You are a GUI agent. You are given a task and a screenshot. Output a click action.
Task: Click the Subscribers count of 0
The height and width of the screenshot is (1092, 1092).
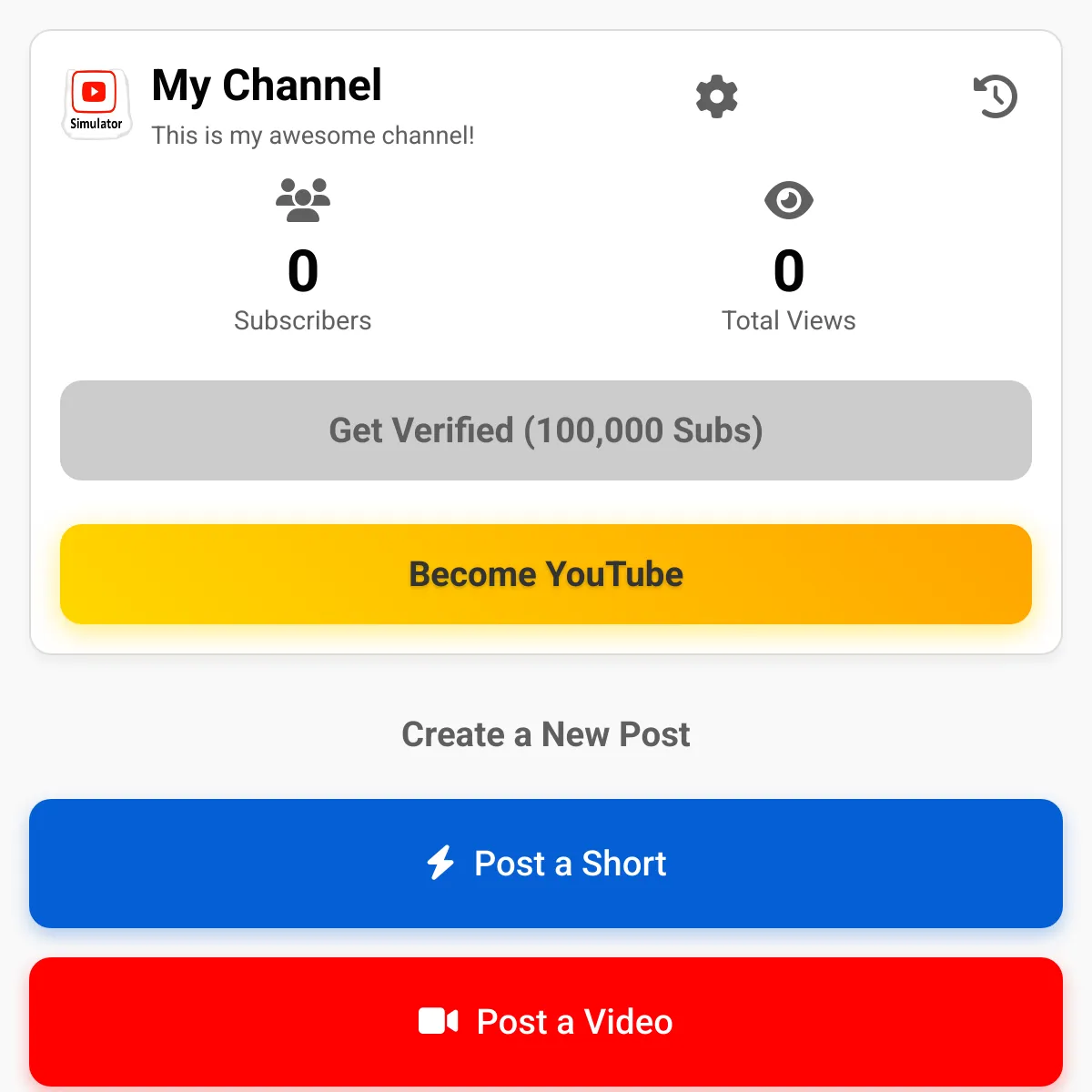tap(302, 270)
